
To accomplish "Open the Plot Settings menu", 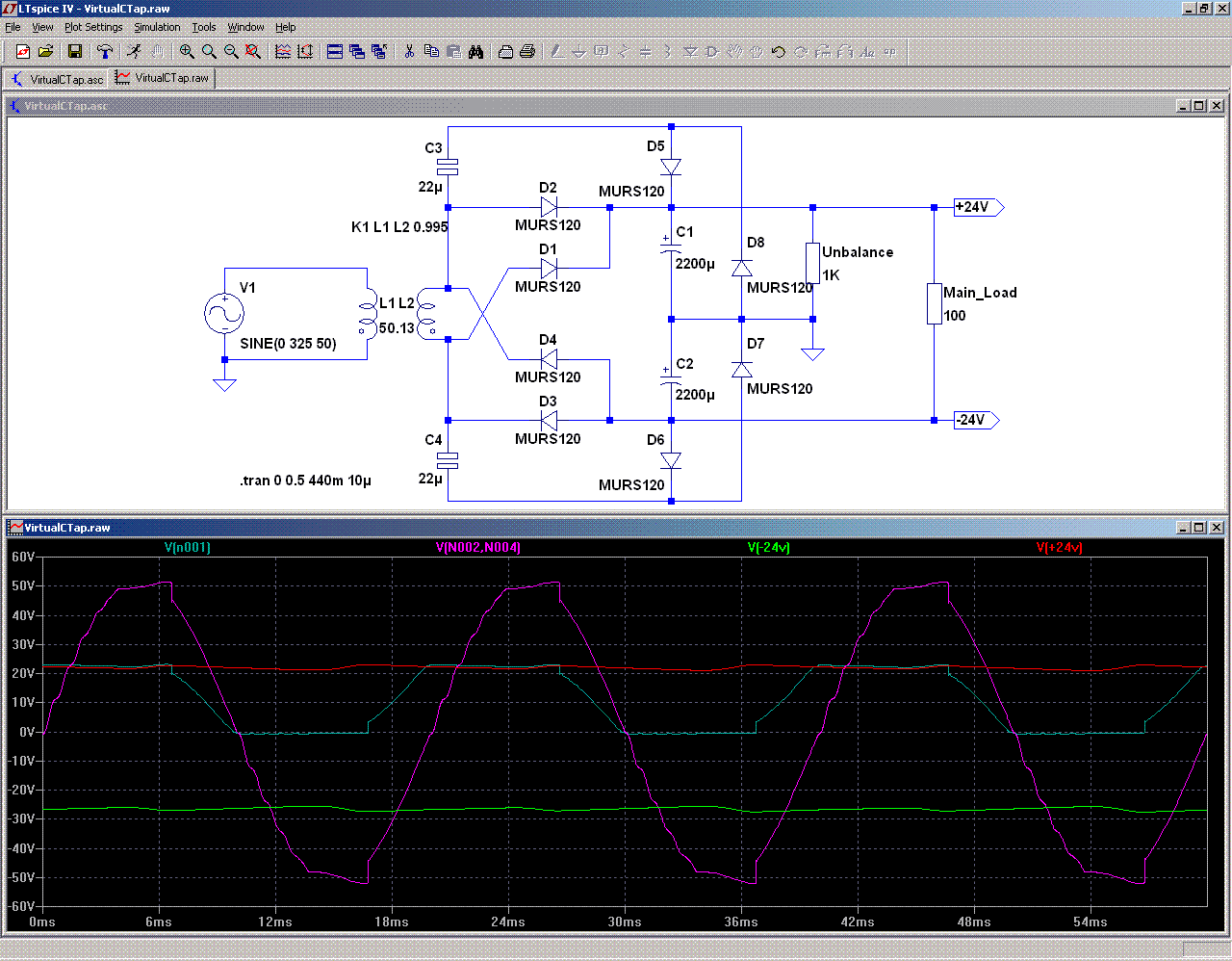I will pos(93,27).
